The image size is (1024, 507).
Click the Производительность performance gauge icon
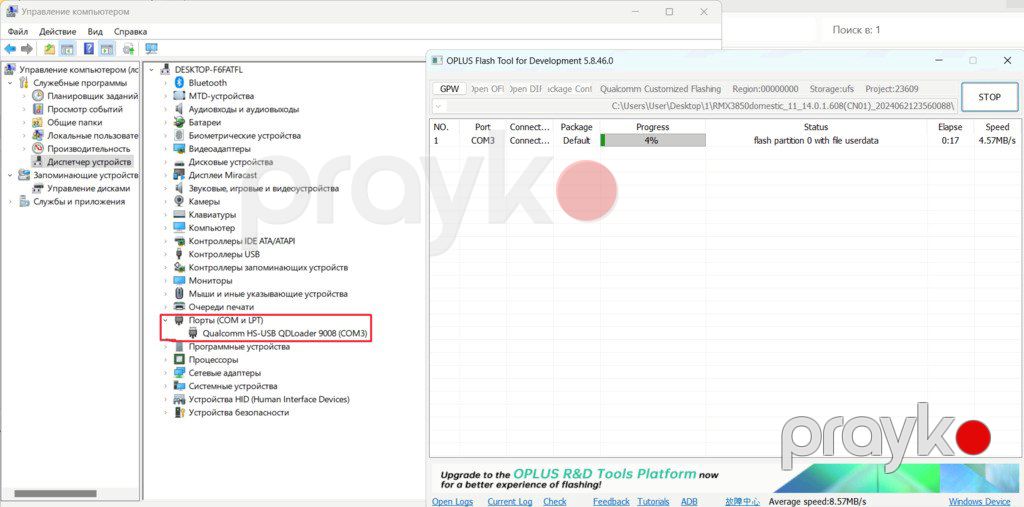pyautogui.click(x=38, y=149)
